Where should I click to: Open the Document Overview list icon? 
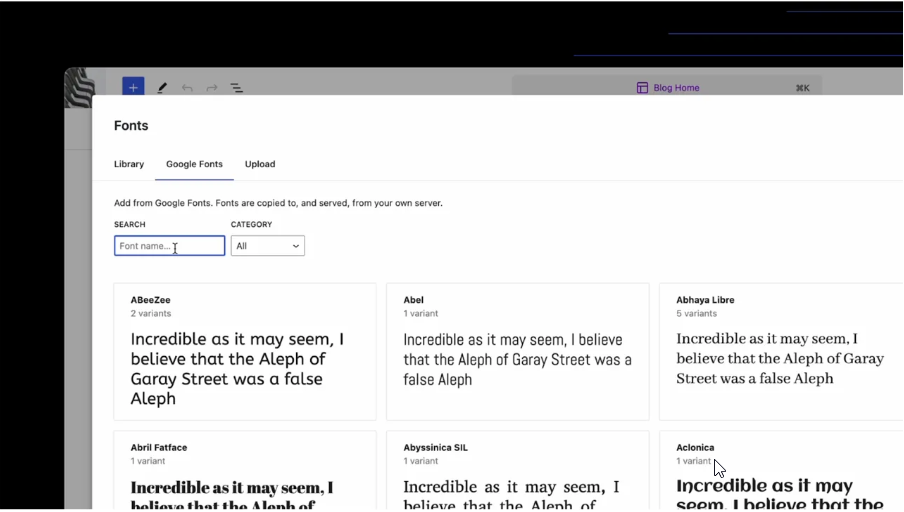(x=236, y=88)
